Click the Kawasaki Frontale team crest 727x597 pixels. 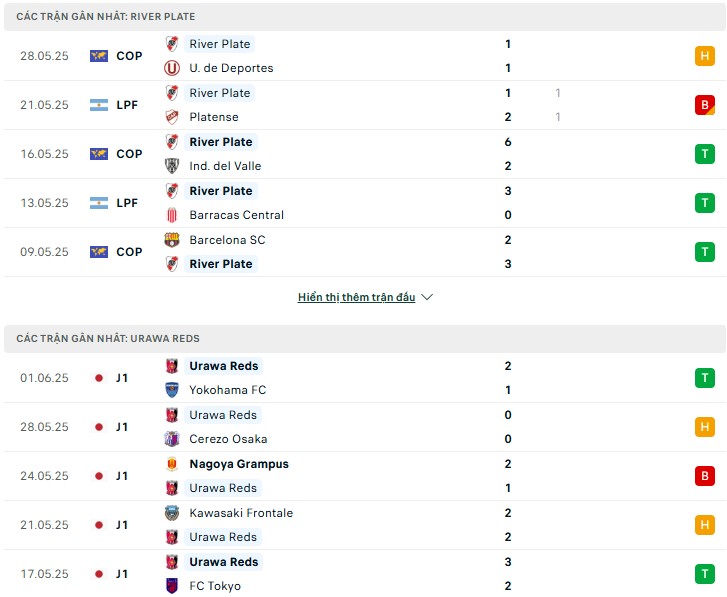(x=172, y=513)
